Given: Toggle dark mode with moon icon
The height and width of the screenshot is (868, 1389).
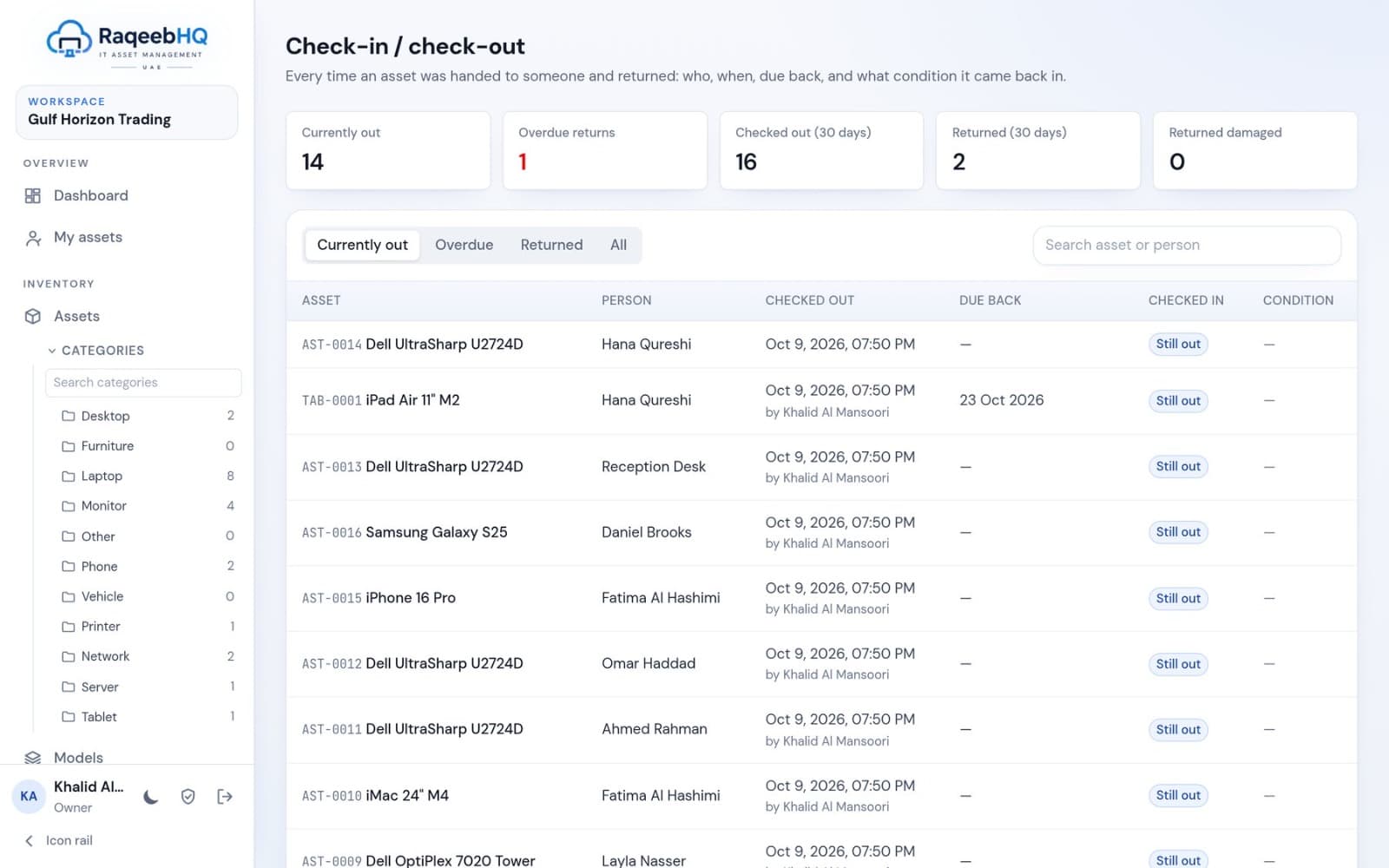Looking at the screenshot, I should click(151, 797).
